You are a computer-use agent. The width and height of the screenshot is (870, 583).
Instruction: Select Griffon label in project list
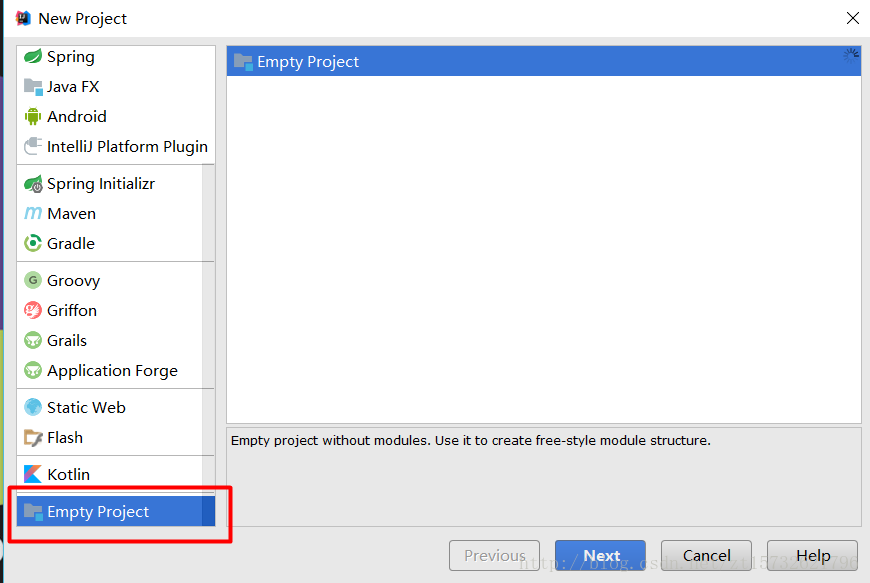[x=72, y=311]
